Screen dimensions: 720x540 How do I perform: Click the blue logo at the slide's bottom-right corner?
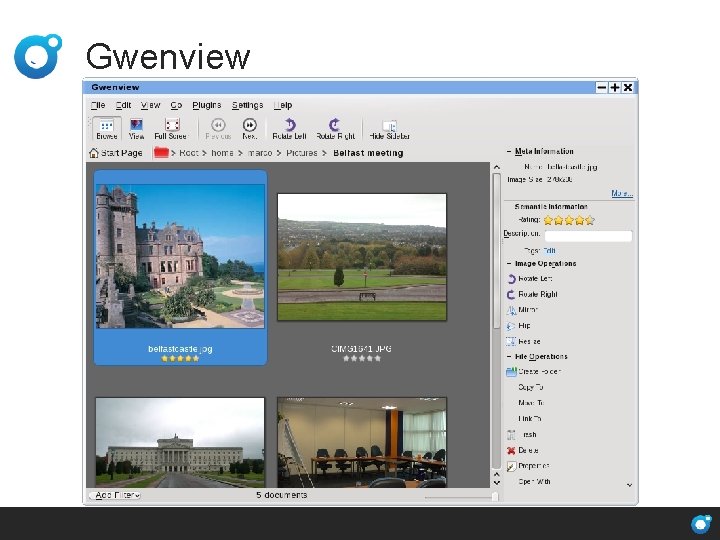coord(701,524)
